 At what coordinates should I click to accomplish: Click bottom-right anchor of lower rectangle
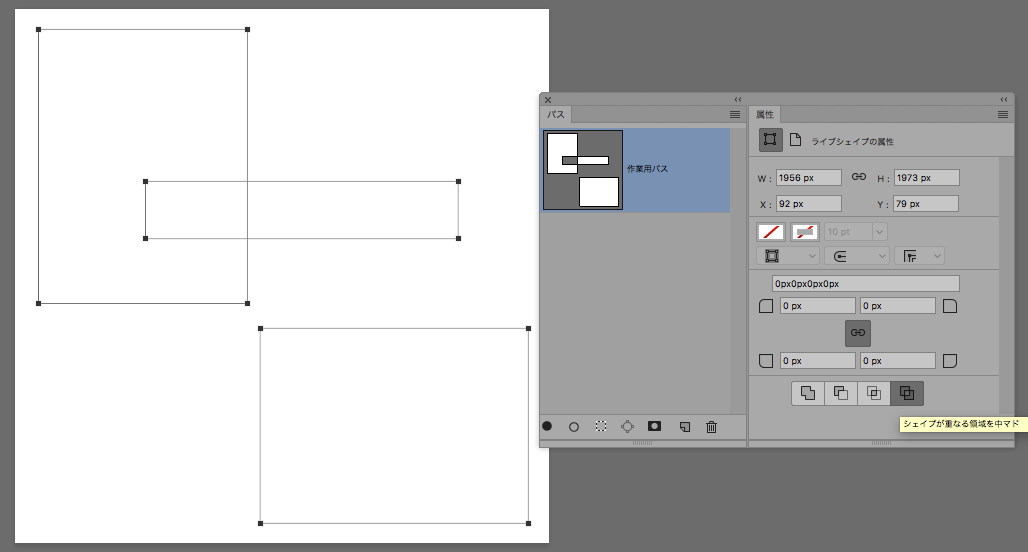tap(528, 523)
